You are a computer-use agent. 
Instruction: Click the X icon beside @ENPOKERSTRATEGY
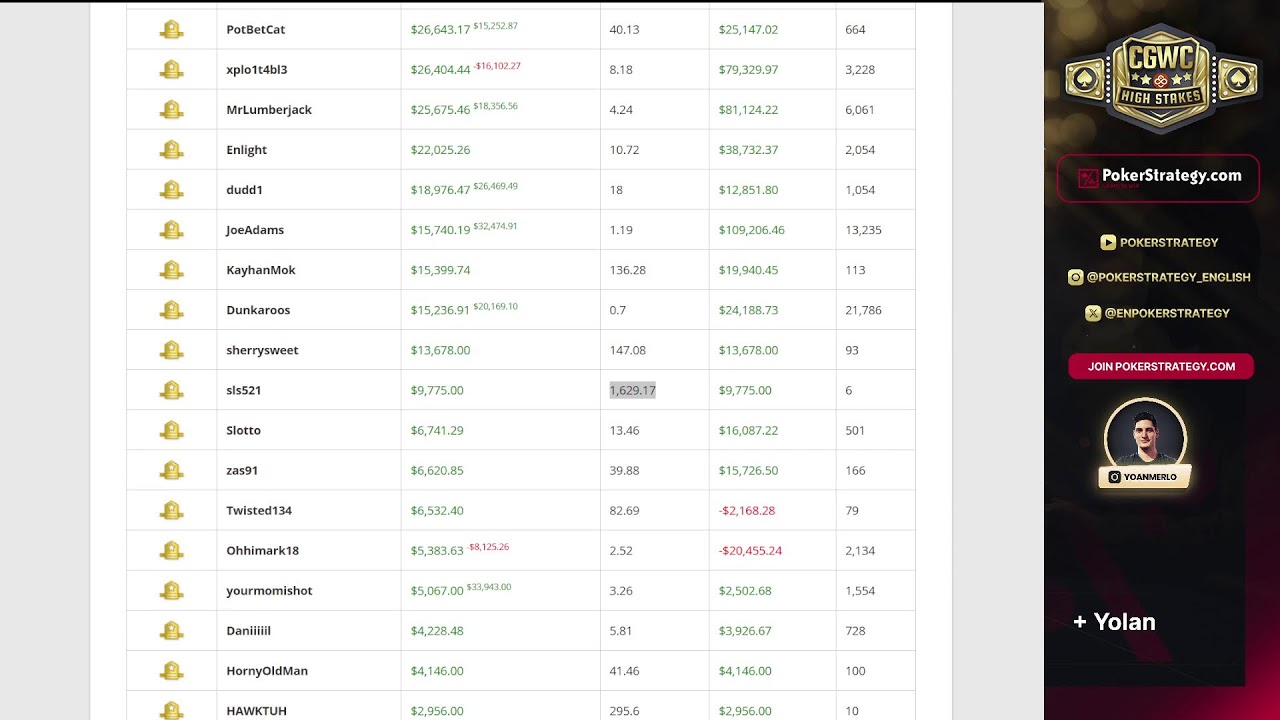[1093, 313]
